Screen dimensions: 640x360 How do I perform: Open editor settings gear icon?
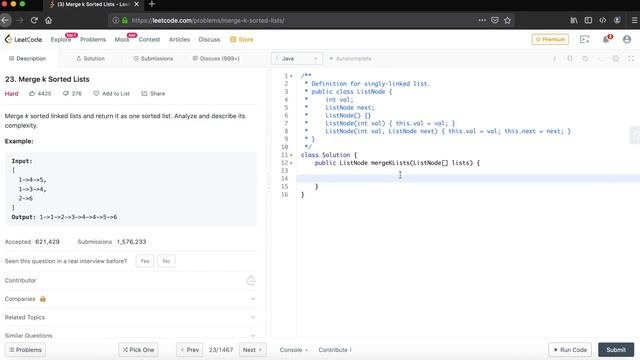coord(616,58)
